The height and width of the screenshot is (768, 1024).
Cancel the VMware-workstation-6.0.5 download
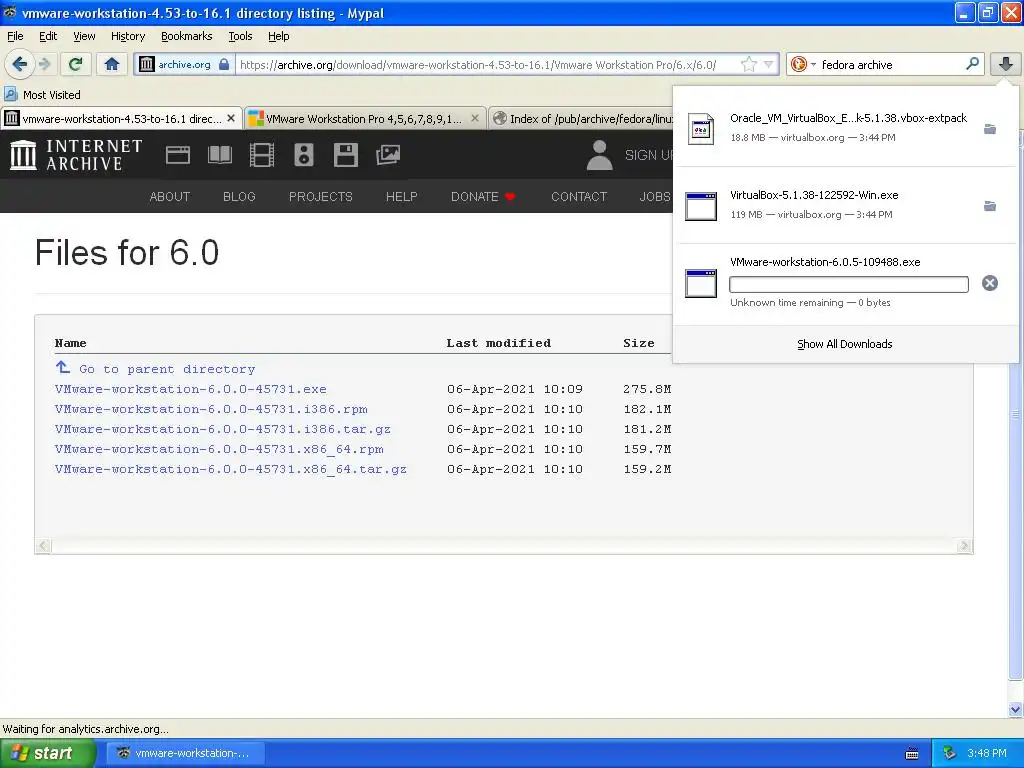point(990,283)
